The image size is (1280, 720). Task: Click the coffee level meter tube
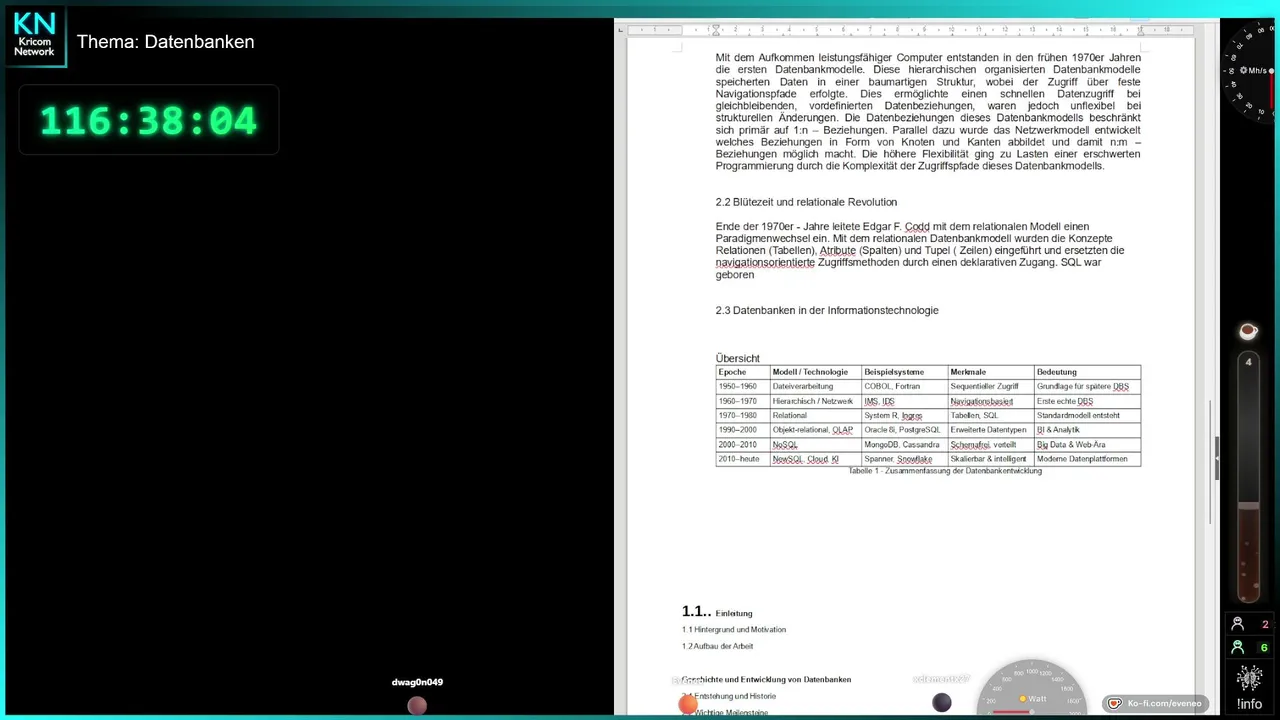(1248, 478)
